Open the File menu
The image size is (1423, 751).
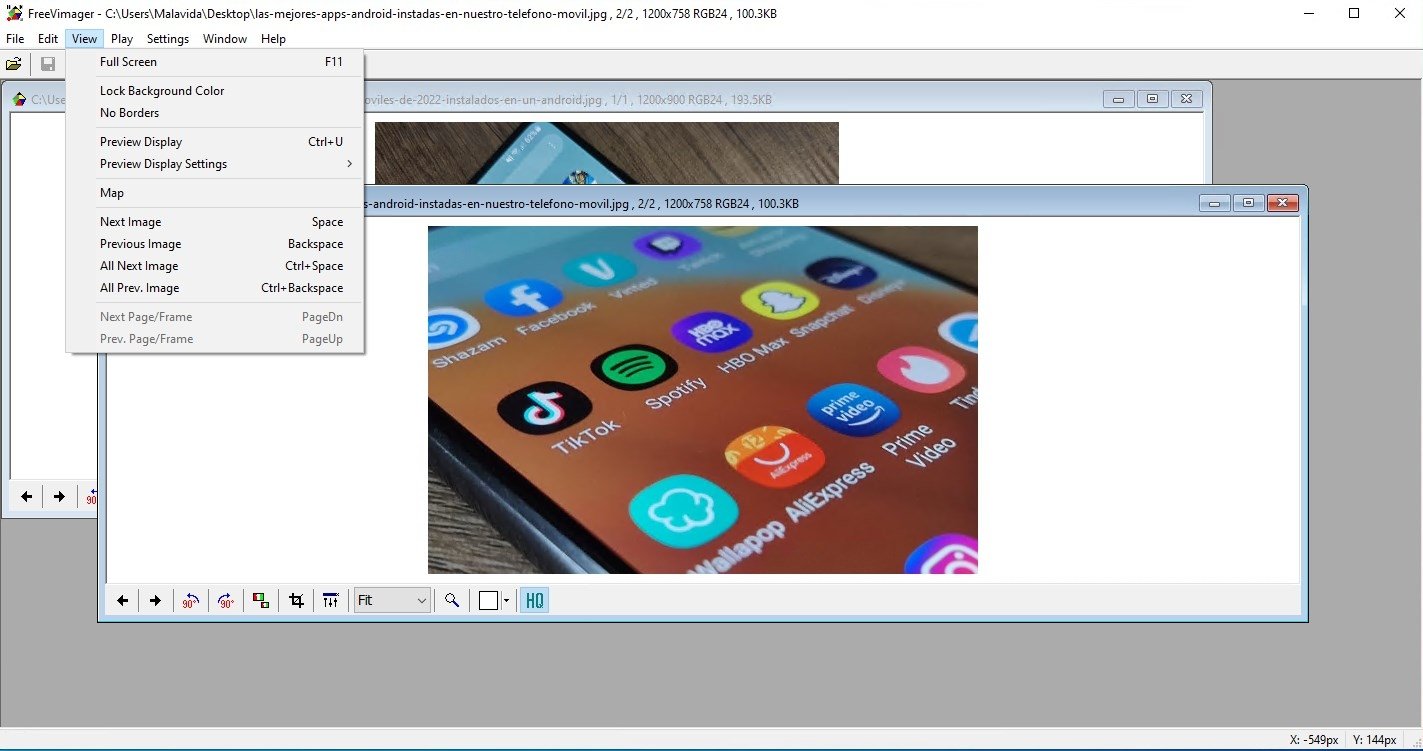(x=15, y=39)
